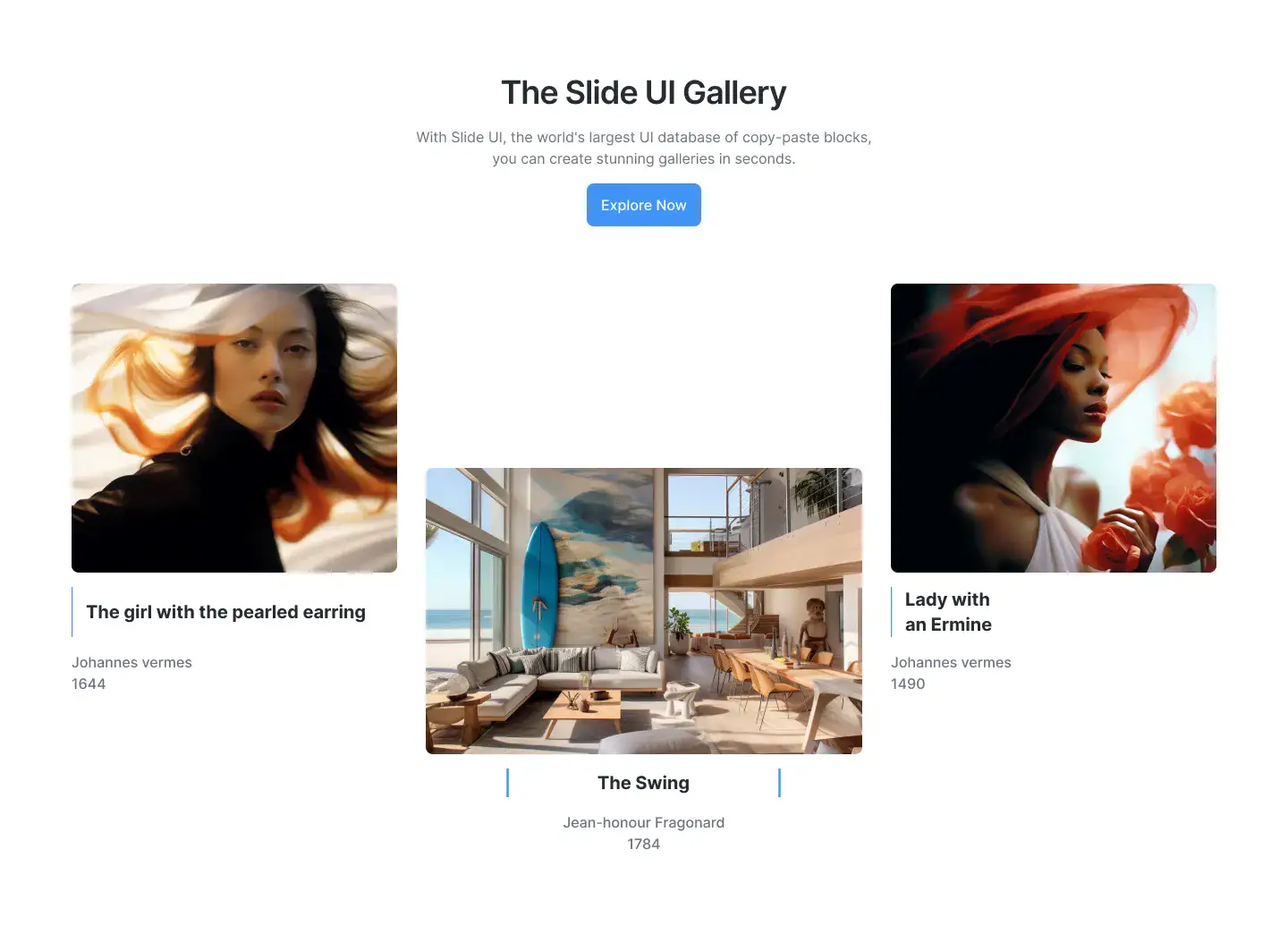Screen dimensions: 1288x926
Task: Click the blue accent line beside Lady with an Ermine
Action: point(892,612)
